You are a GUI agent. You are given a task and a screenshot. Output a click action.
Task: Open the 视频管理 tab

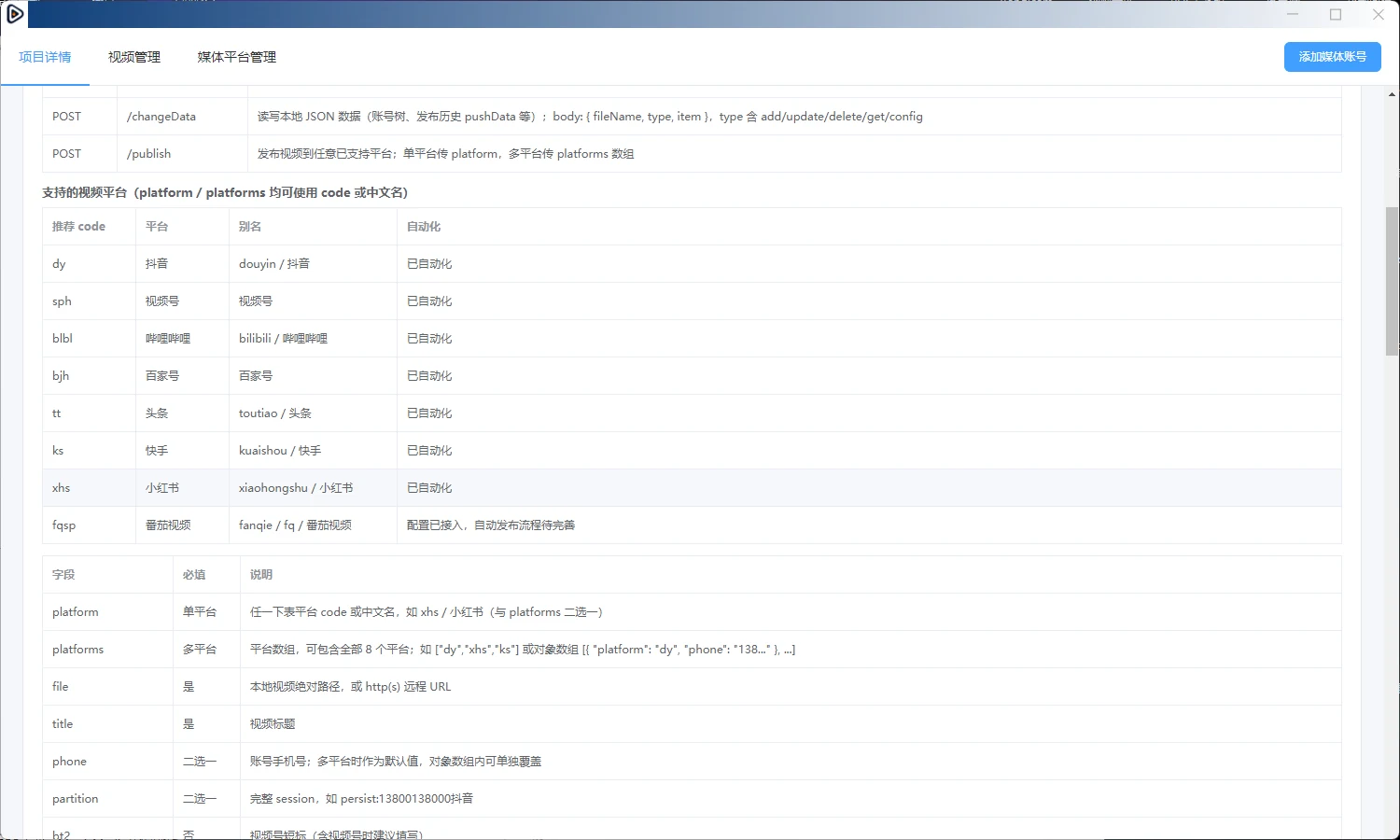(x=134, y=57)
